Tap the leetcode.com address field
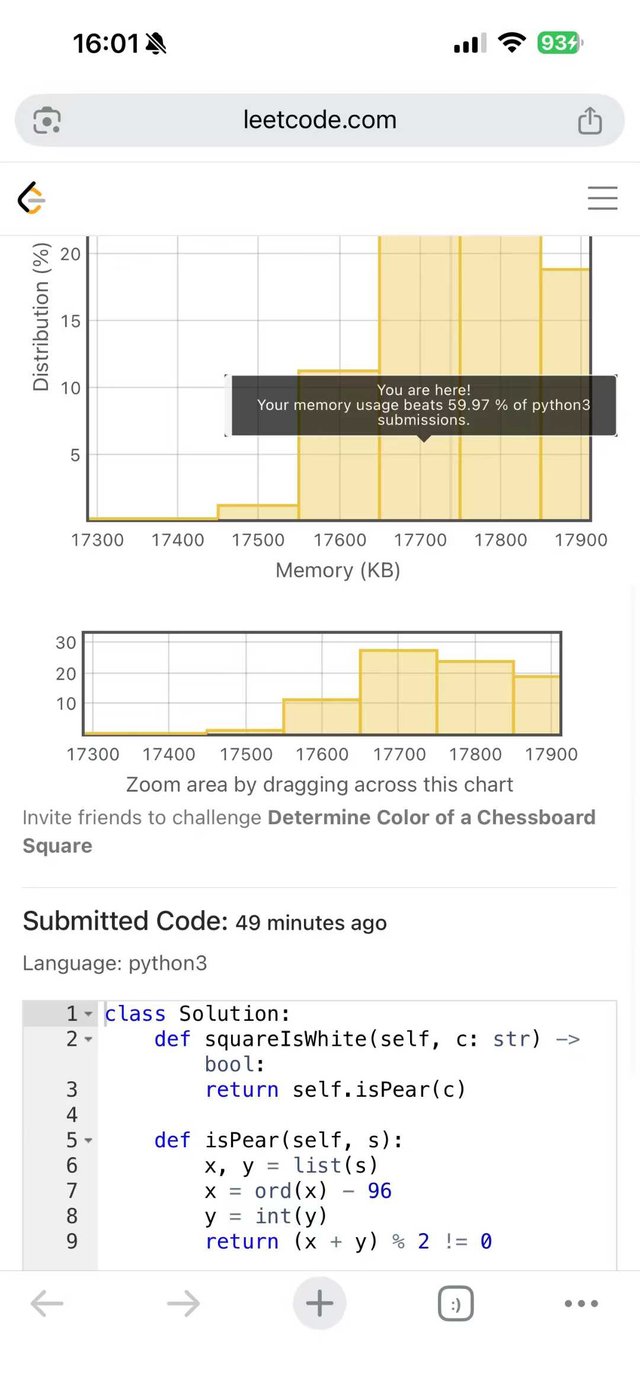 (319, 121)
